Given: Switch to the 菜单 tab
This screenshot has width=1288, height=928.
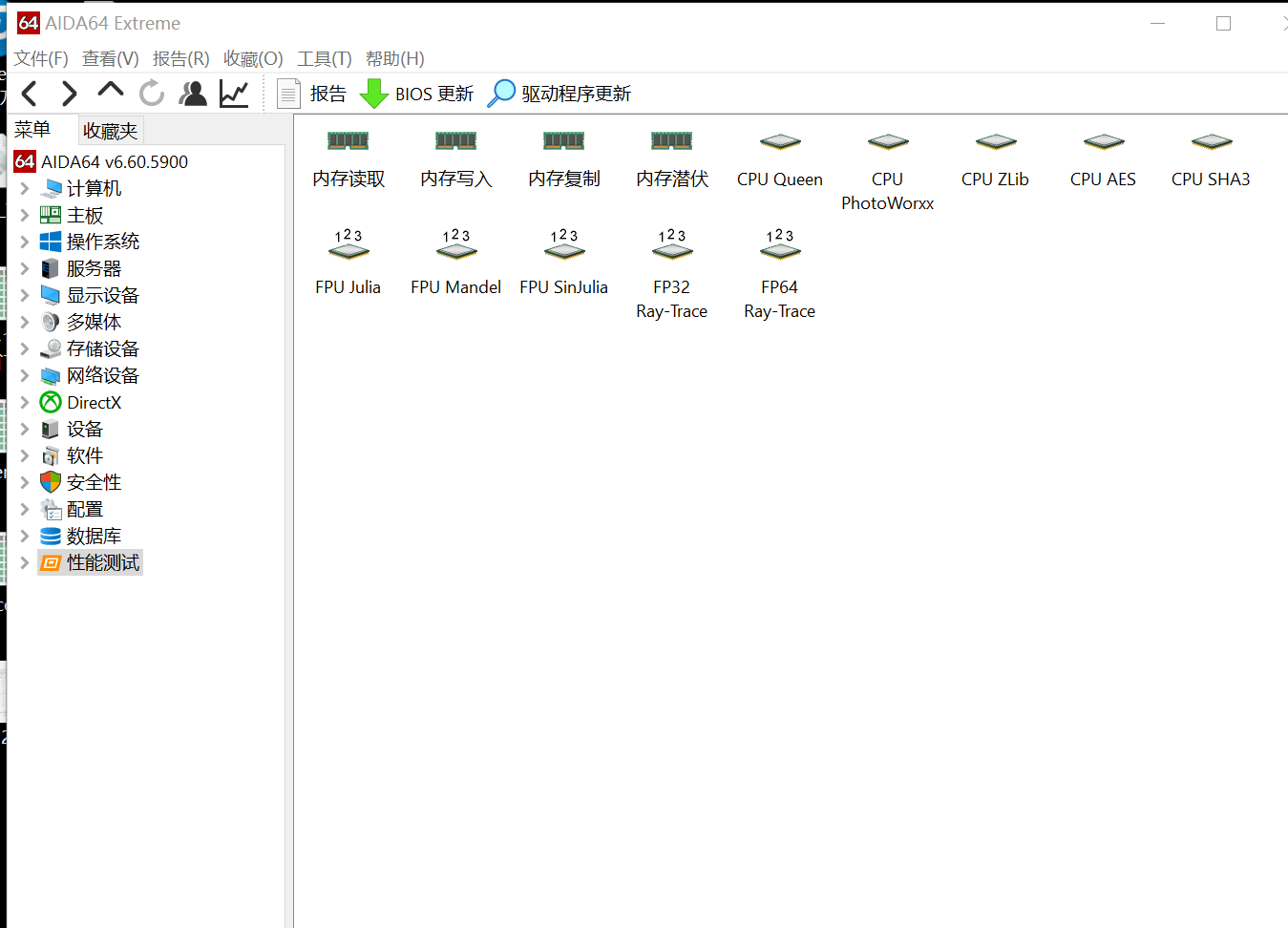Looking at the screenshot, I should [32, 130].
